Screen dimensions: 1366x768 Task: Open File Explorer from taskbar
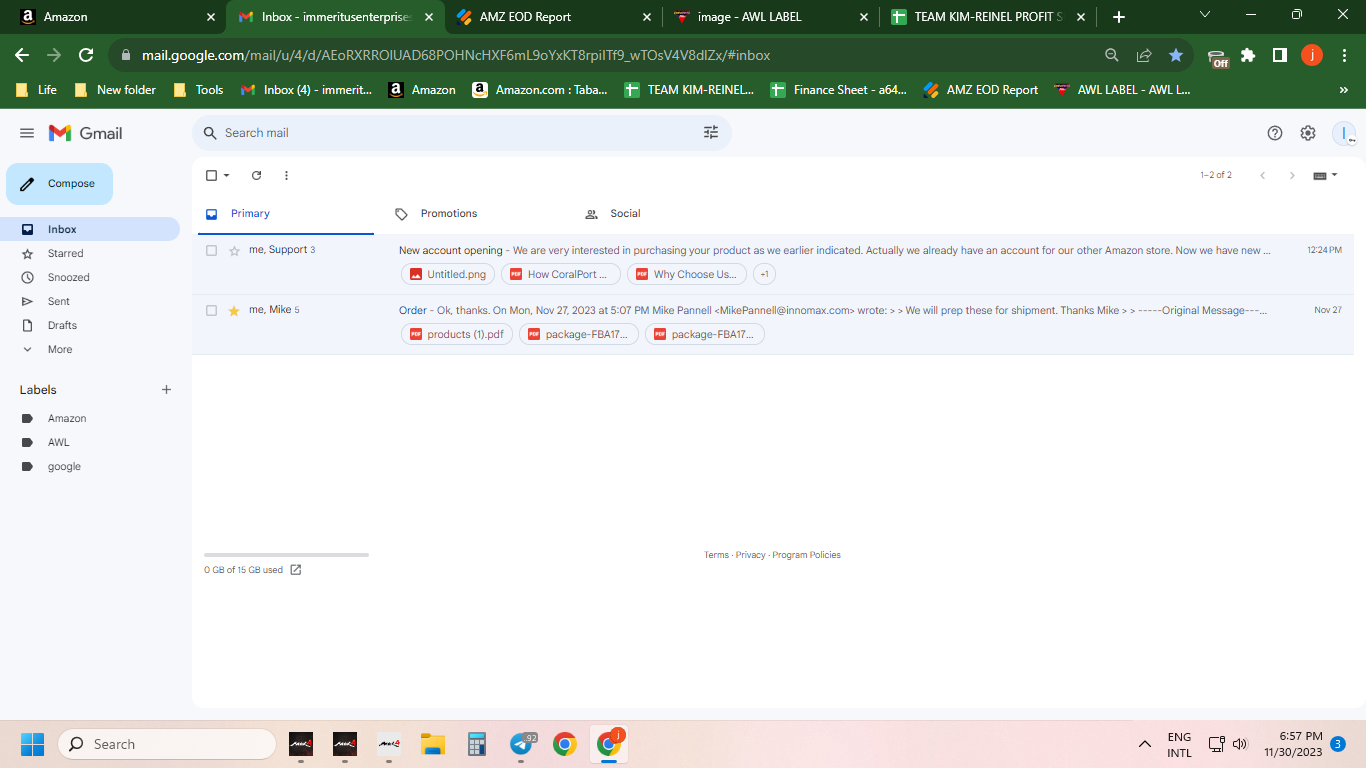point(433,744)
